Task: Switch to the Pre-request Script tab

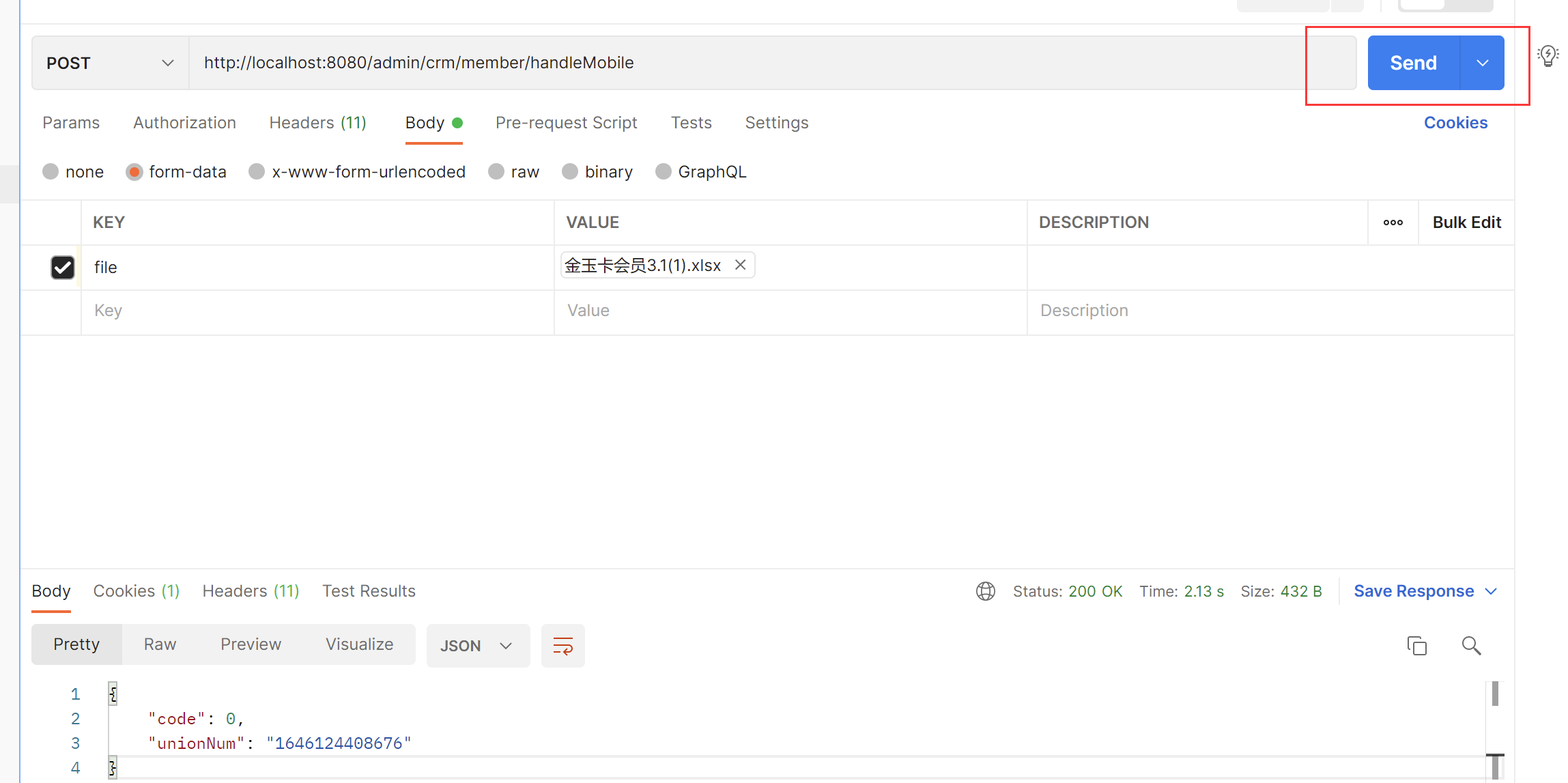Action: click(x=566, y=123)
